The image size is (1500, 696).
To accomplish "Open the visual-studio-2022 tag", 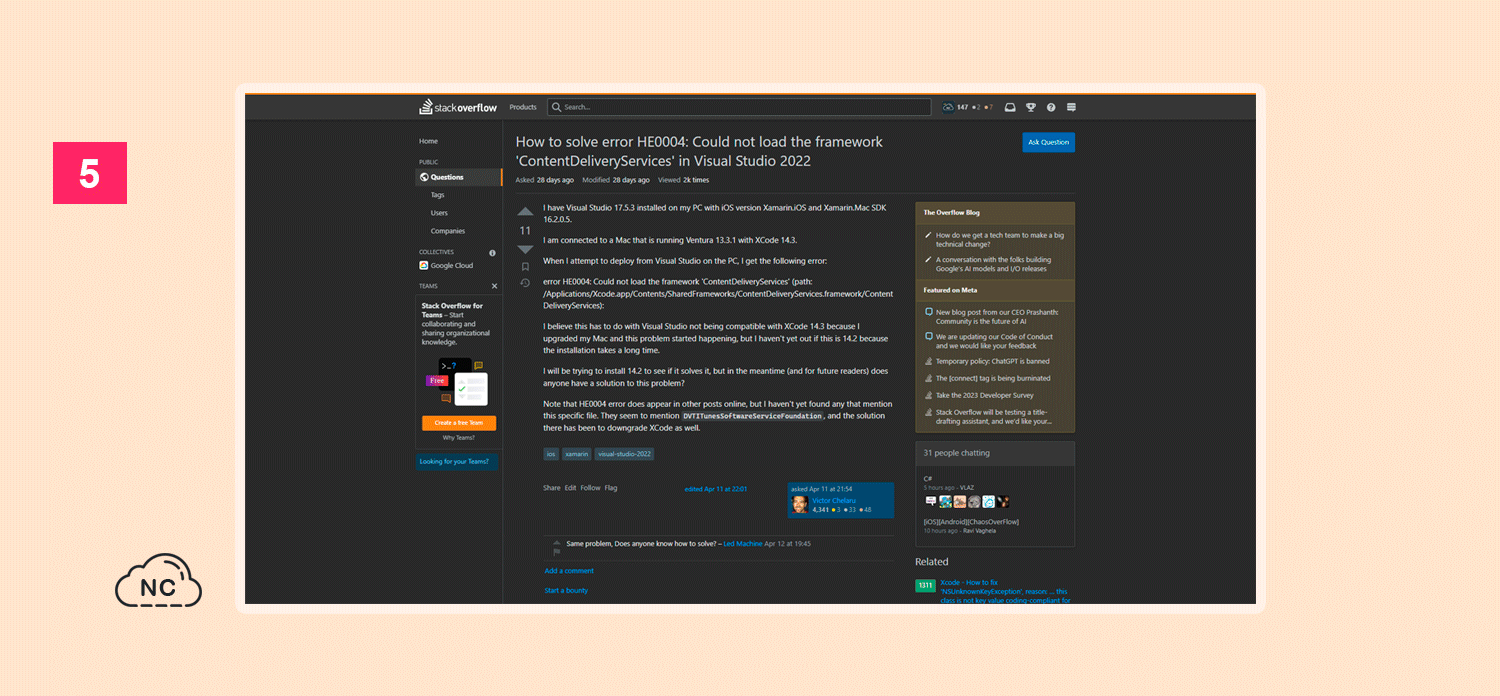I will click(624, 454).
